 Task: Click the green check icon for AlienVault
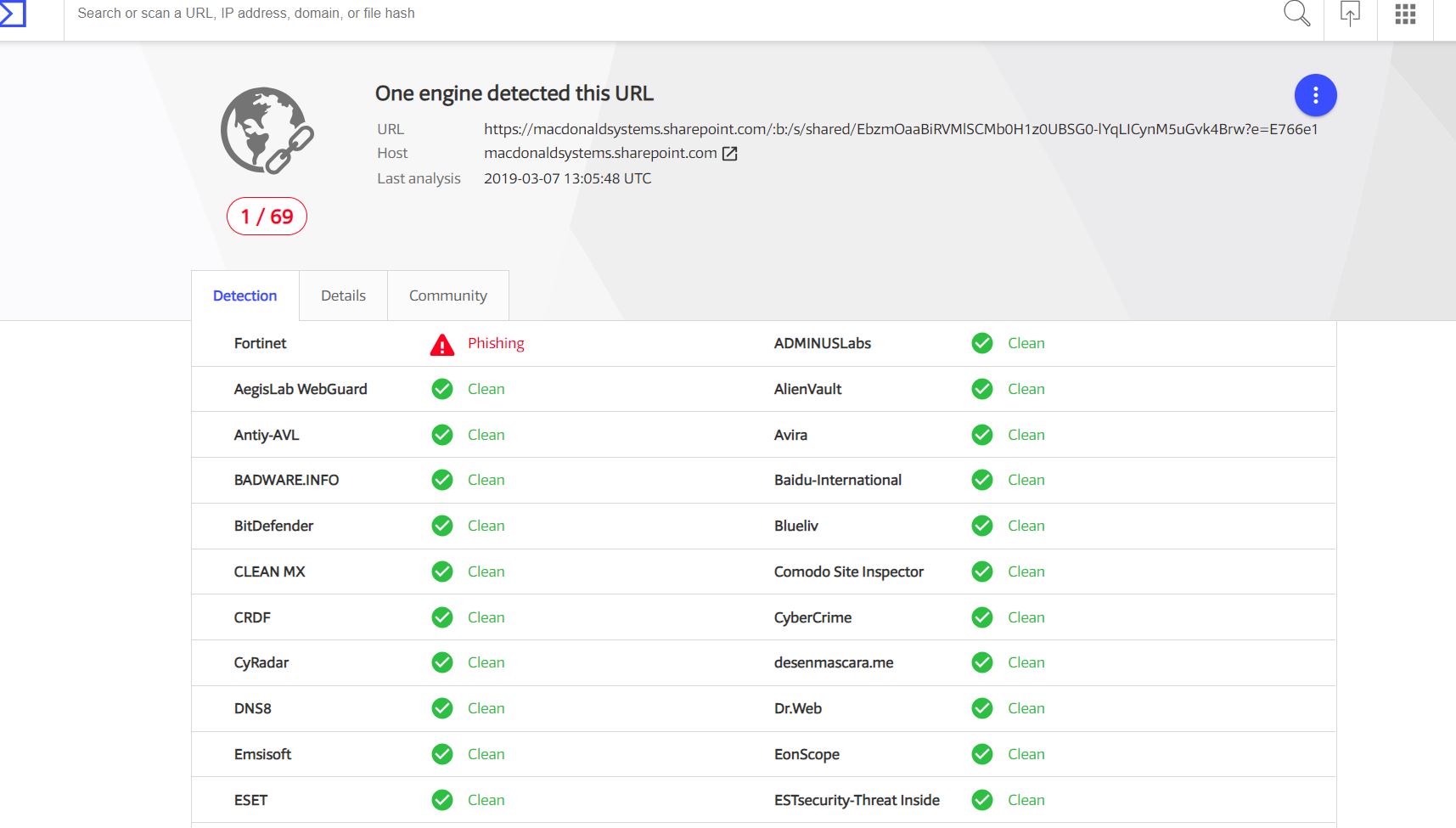[x=982, y=389]
